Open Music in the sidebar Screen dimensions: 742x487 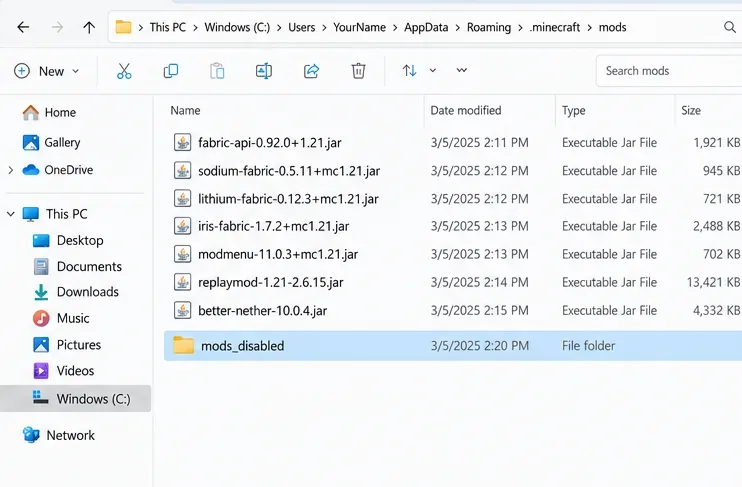pos(61,318)
